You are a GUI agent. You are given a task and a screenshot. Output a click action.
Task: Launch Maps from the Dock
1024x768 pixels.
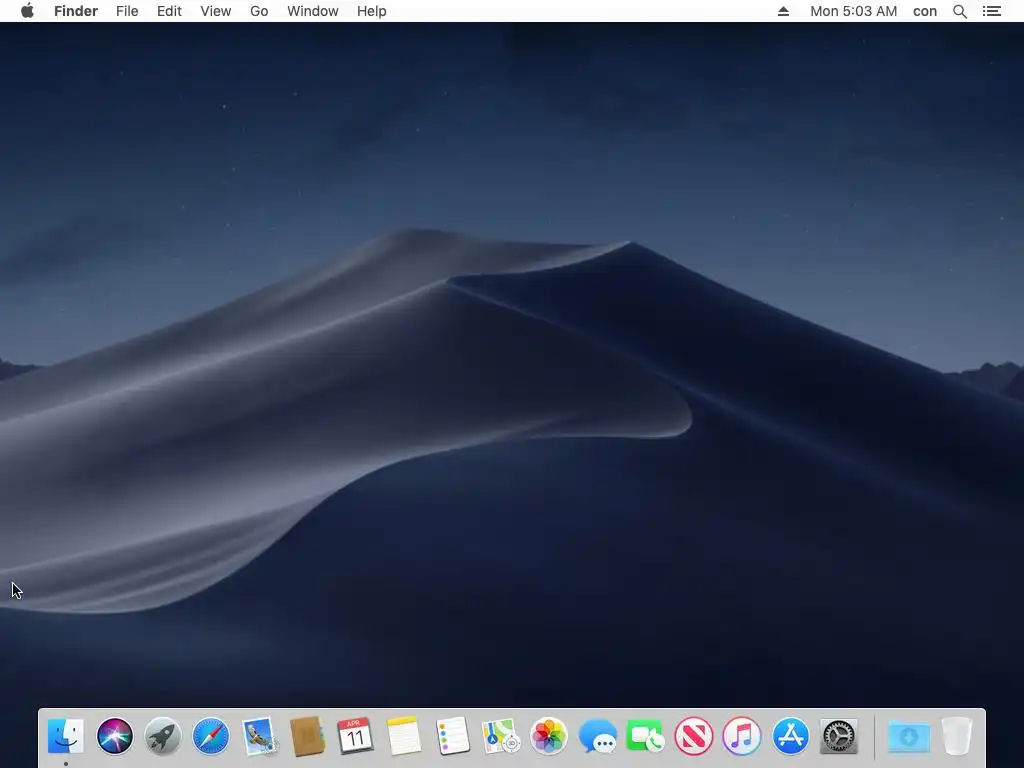coord(500,736)
